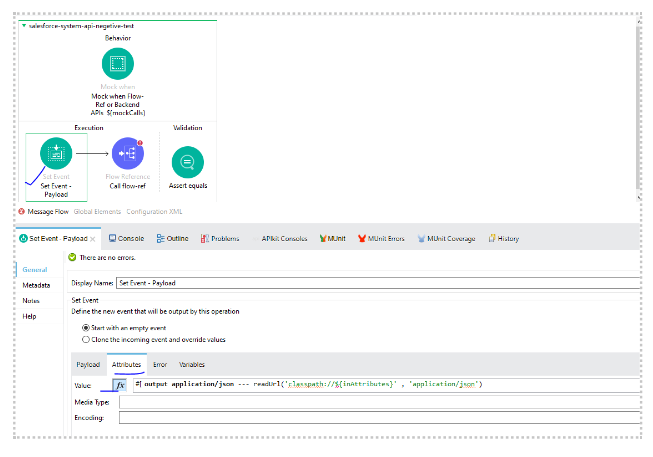Click the Display Name input field

click(x=378, y=283)
